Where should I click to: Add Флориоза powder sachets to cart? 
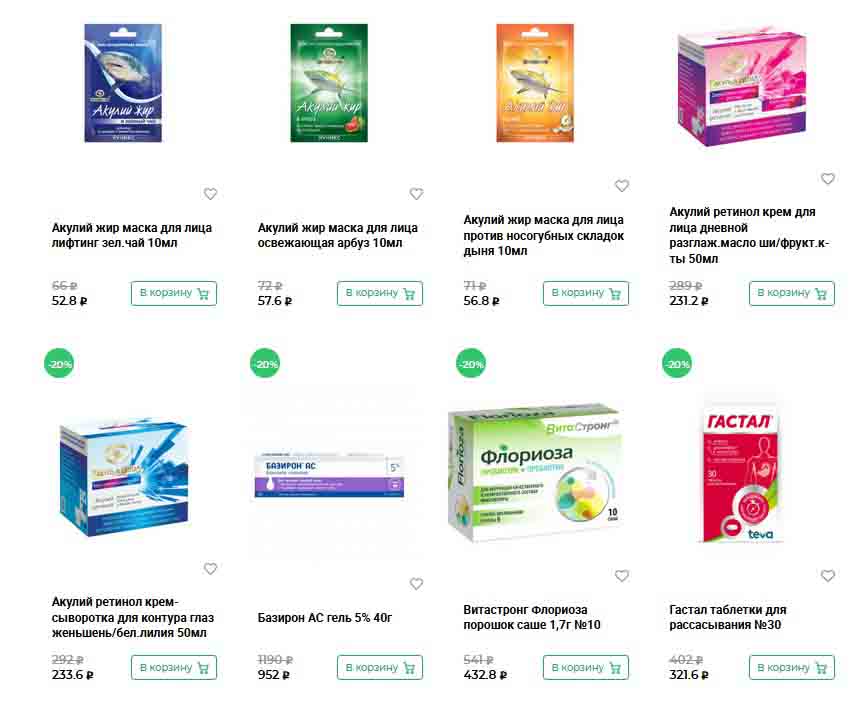(586, 668)
